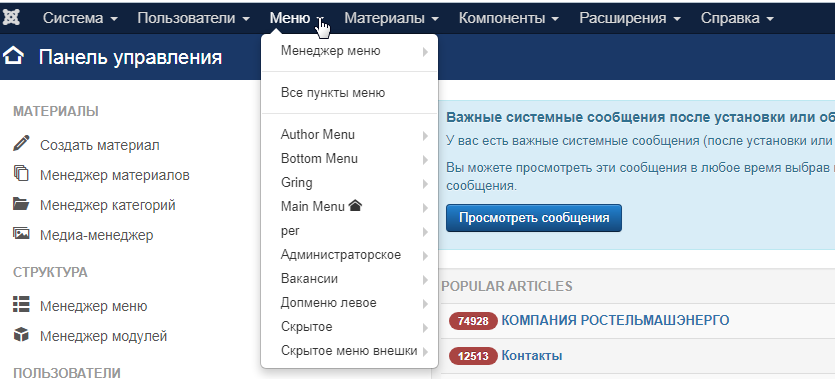Click the stack icon for Менеджер материалов
Viewport: 835px width, 379px height.
coord(21,173)
